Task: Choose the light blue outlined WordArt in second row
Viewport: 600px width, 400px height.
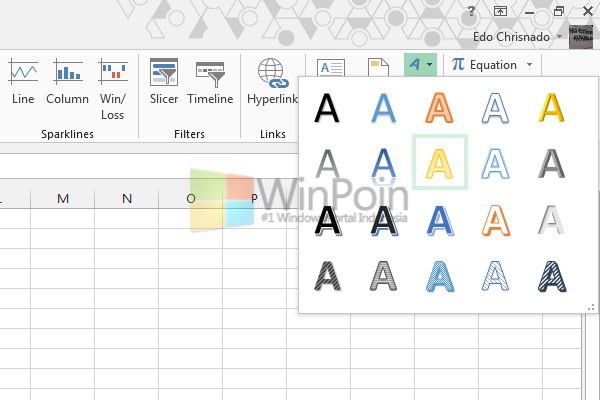Action: click(496, 164)
